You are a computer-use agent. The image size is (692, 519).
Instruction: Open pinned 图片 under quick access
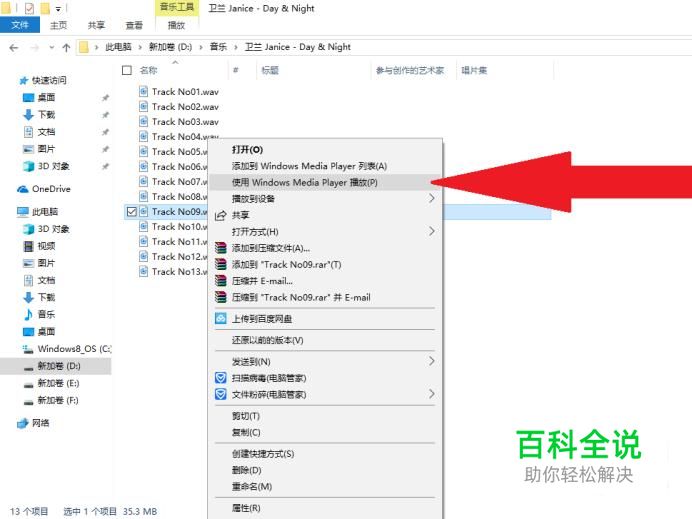tap(46, 149)
